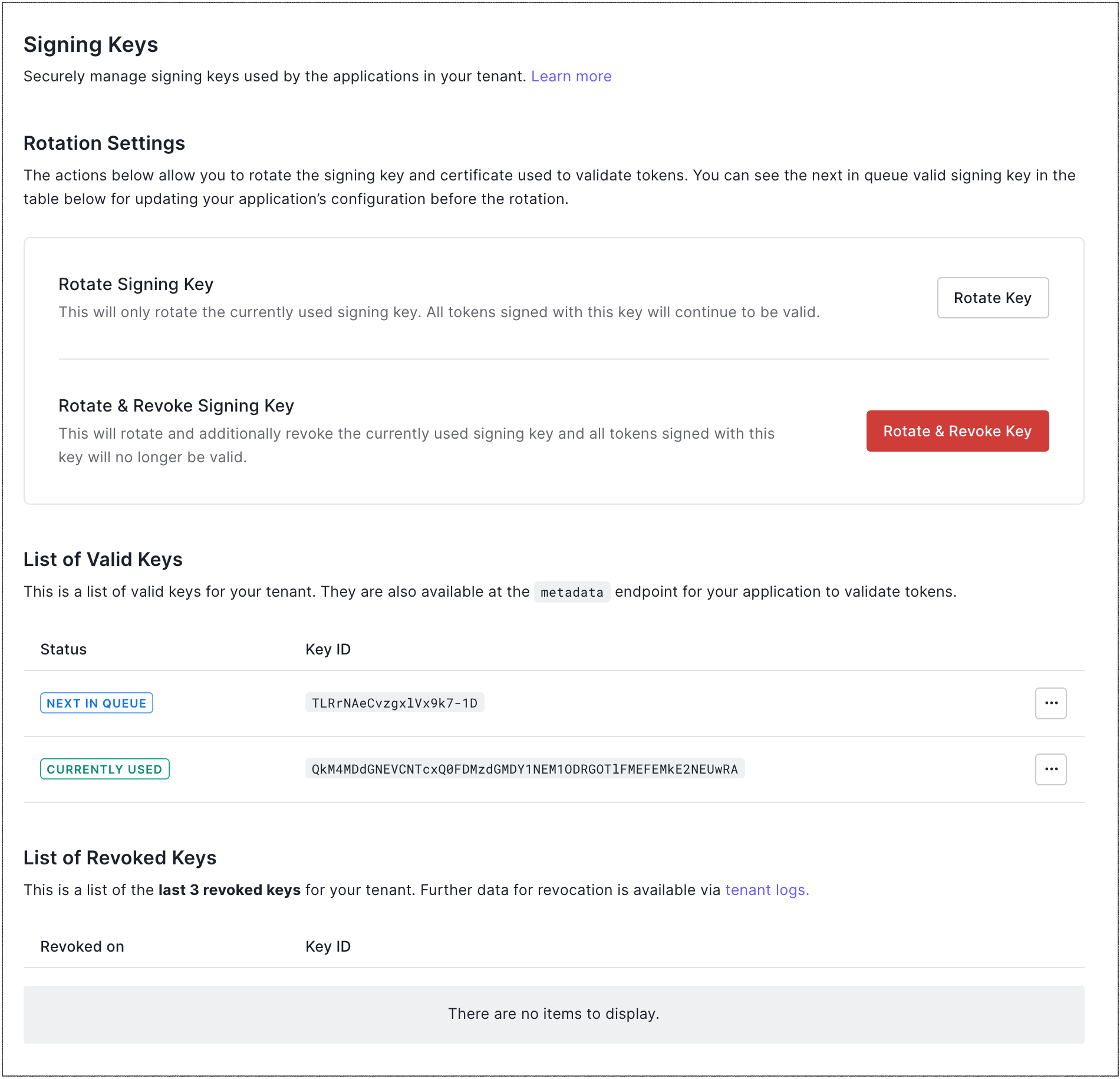
Task: Open the tenant logs link
Action: point(766,890)
